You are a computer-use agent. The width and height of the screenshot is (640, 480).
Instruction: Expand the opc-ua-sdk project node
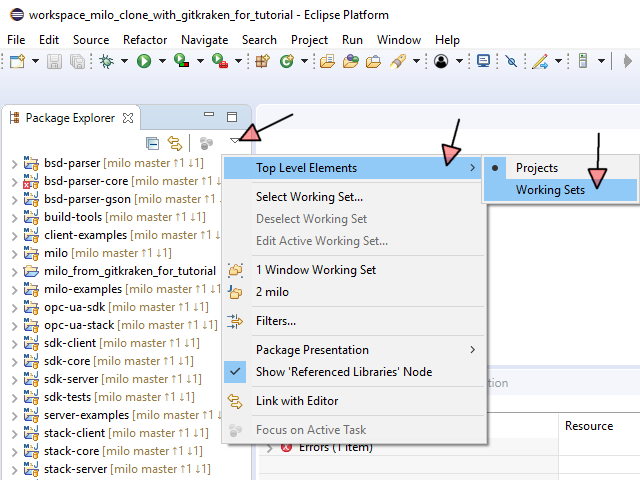click(15, 308)
